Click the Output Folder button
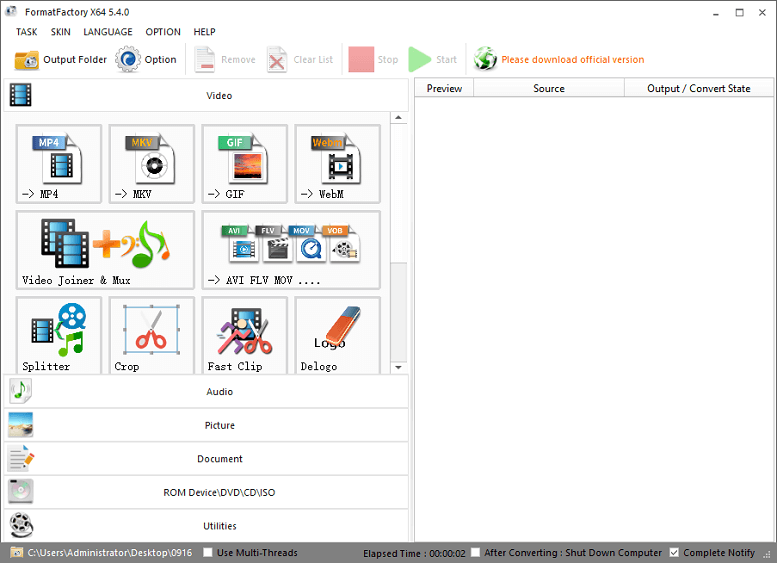 [x=61, y=60]
